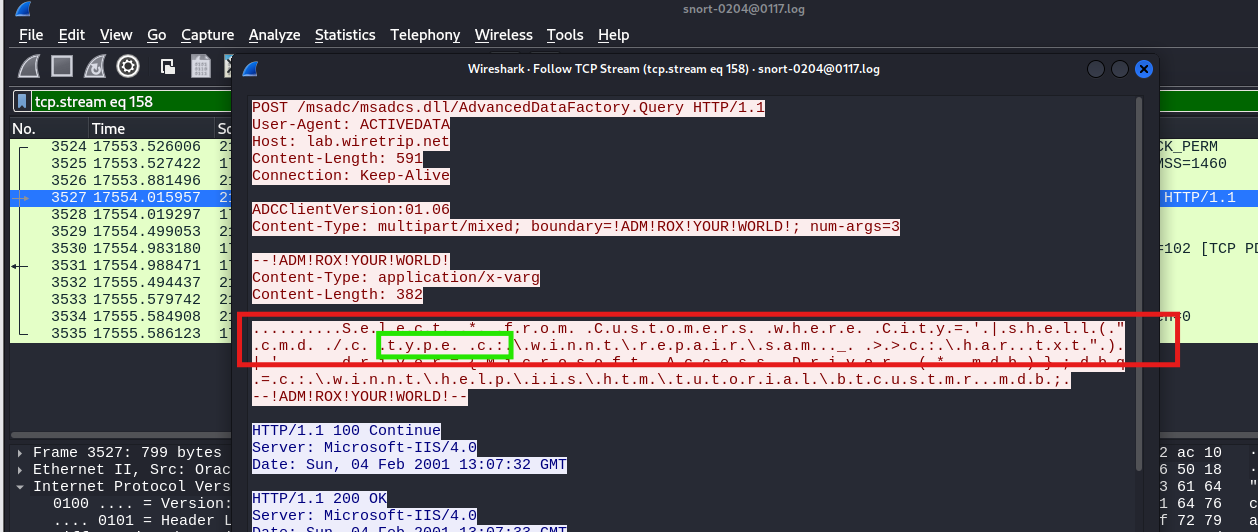This screenshot has width=1258, height=532.
Task: Open the Wireless menu
Action: (x=504, y=35)
